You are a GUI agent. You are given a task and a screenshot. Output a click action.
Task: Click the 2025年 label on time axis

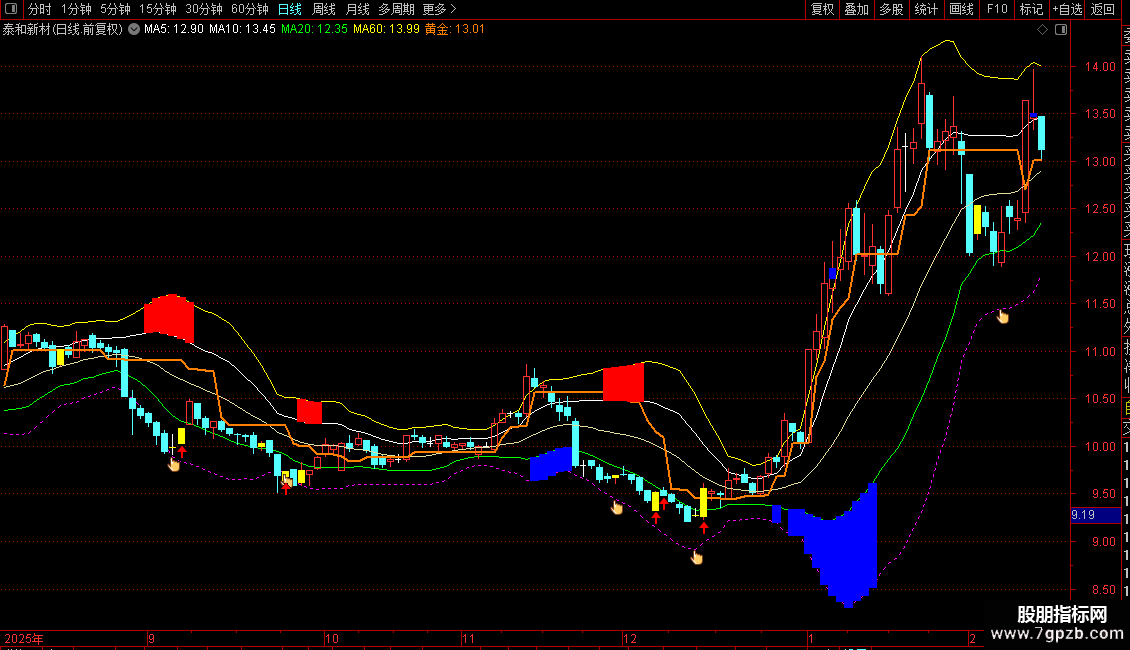(x=24, y=638)
